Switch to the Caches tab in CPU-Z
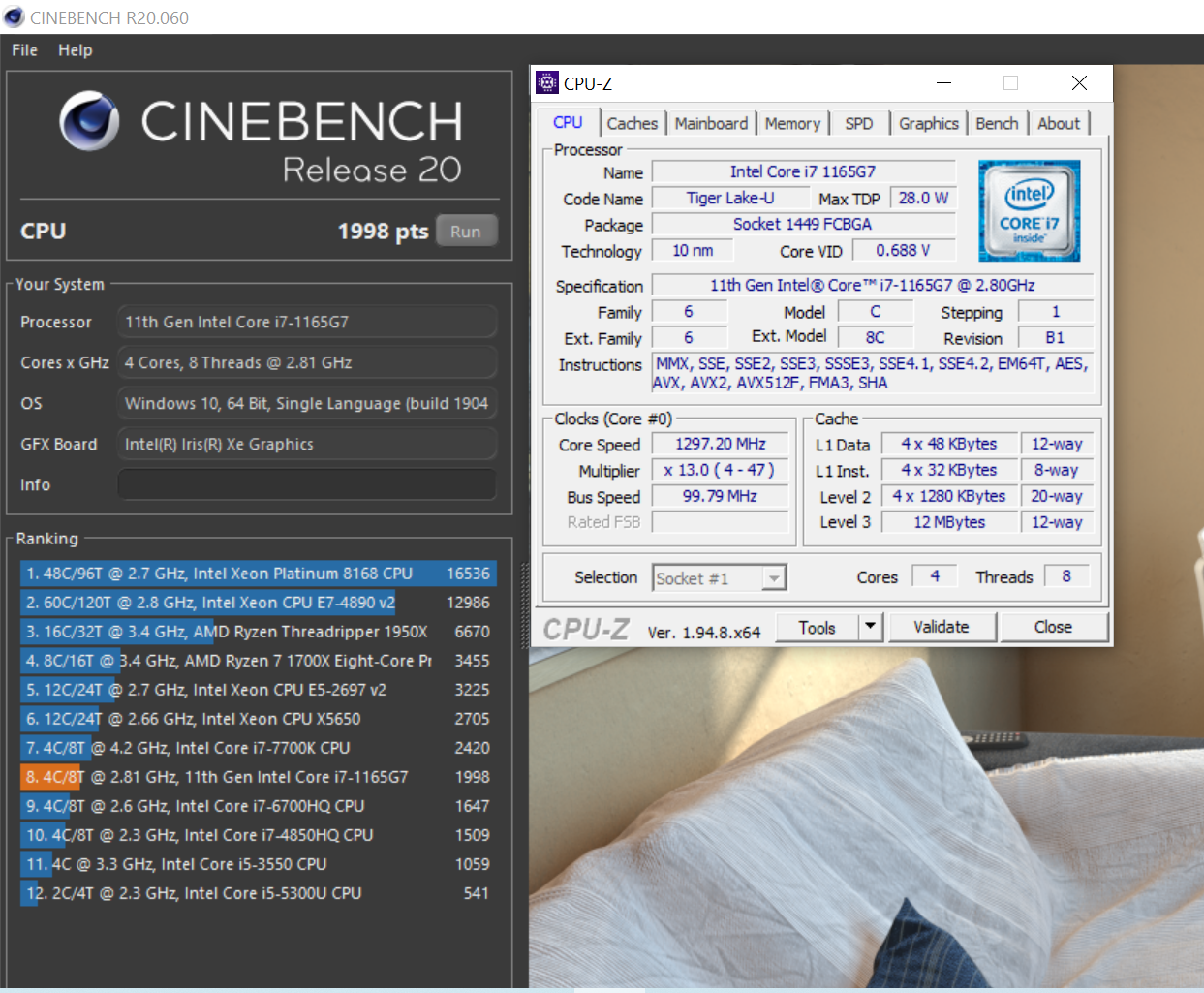1204x993 pixels. (x=632, y=123)
